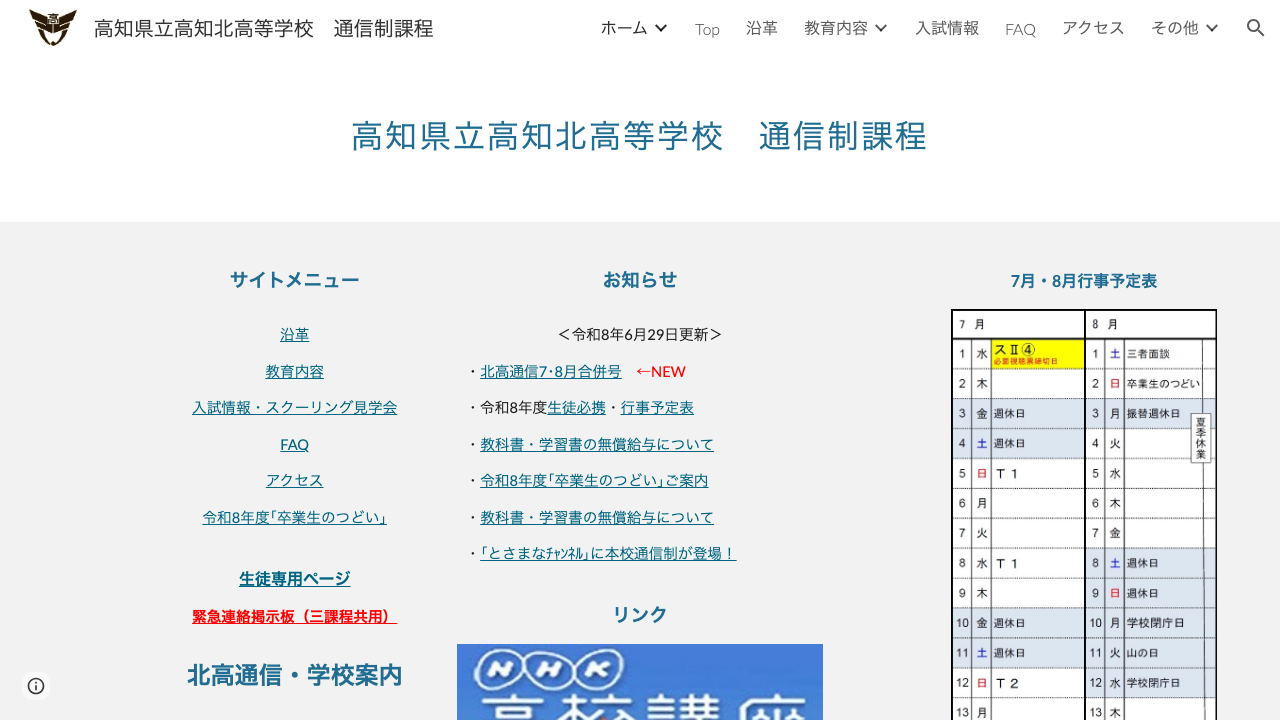
Task: Expand the 教育内容 submenu arrow
Action: click(x=881, y=28)
